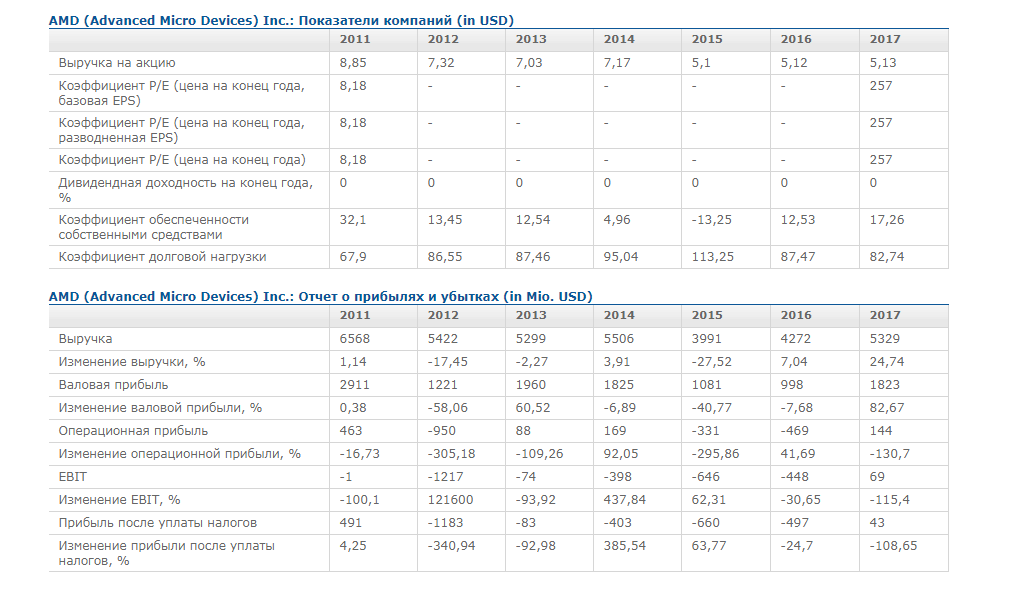1024x590 pixels.
Task: Select the 'Валовая прибыль' row label
Action: pyautogui.click(x=113, y=385)
